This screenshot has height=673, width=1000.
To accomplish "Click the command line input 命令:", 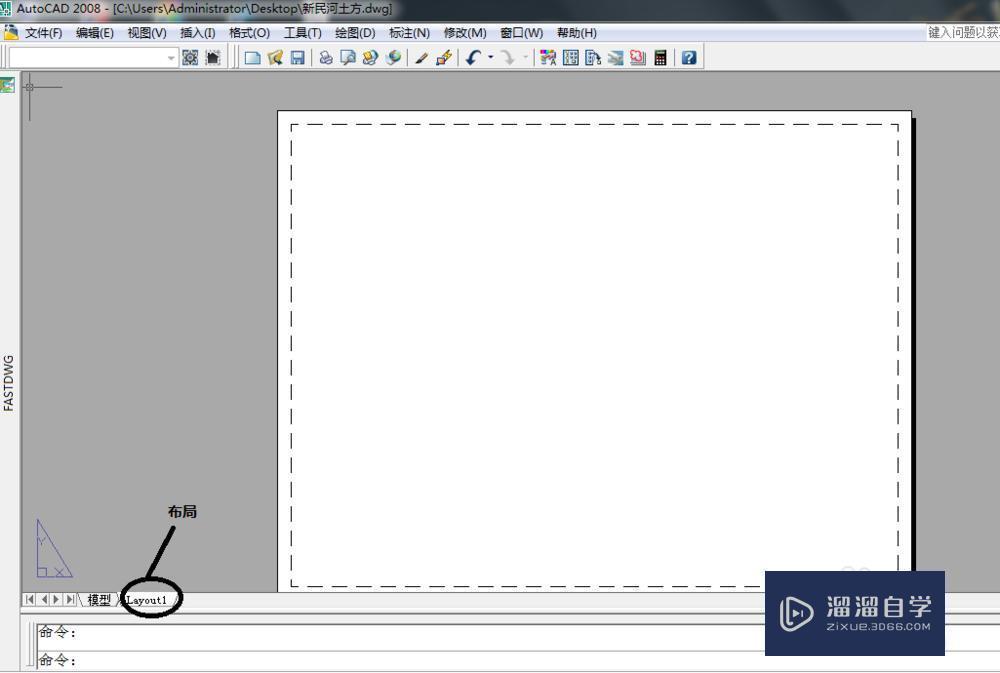I will (518, 660).
